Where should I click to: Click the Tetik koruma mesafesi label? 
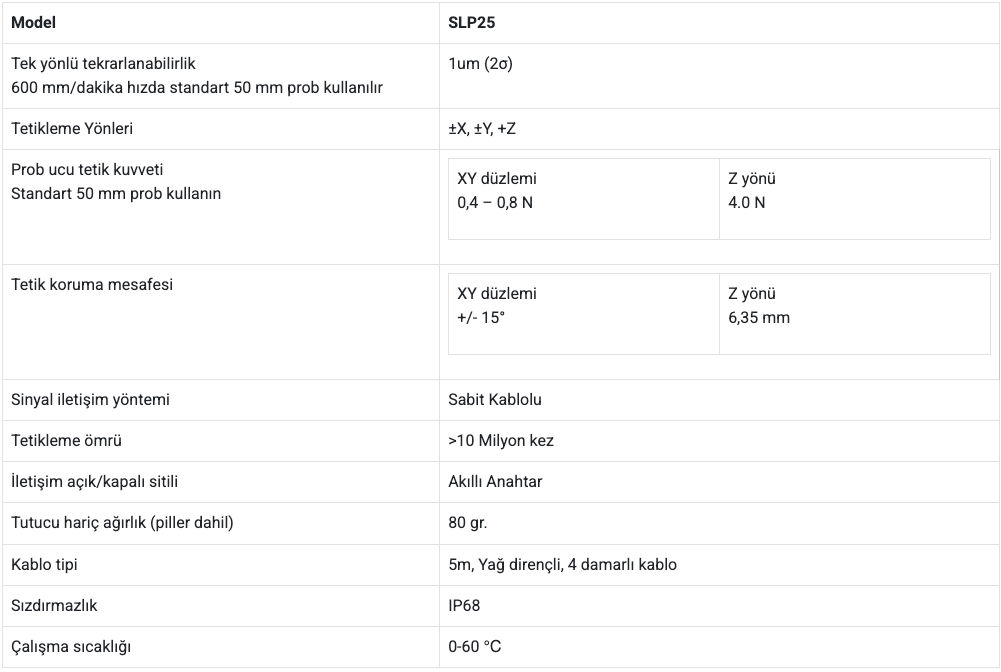click(92, 285)
